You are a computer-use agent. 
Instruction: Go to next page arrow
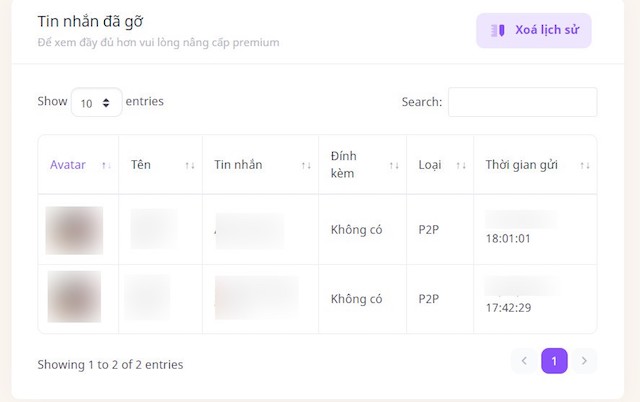[584, 361]
